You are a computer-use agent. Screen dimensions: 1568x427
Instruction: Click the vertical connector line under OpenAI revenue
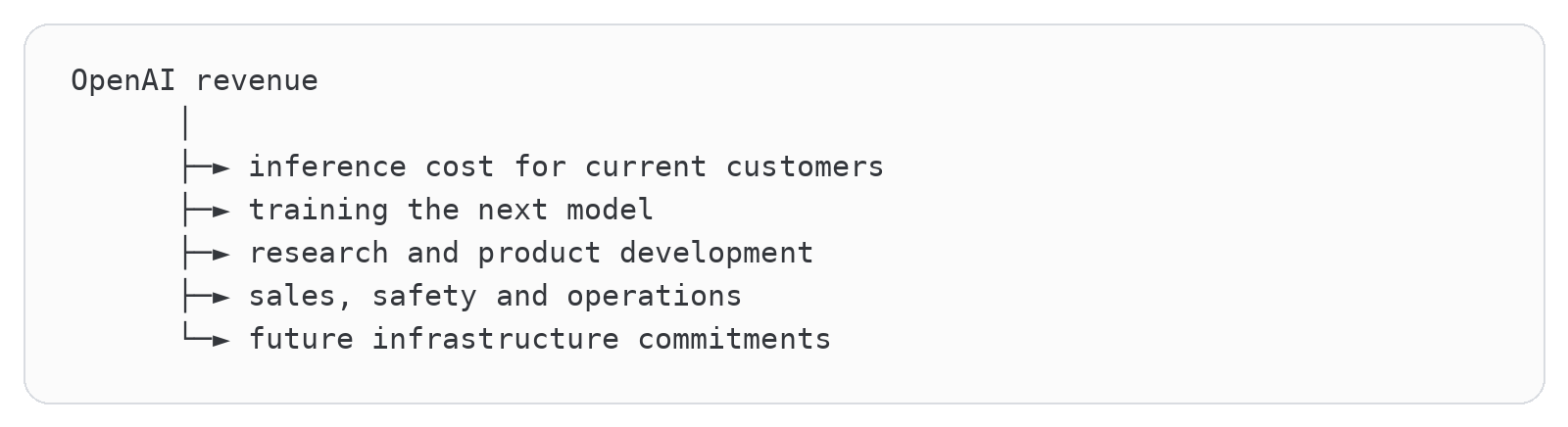click(185, 124)
